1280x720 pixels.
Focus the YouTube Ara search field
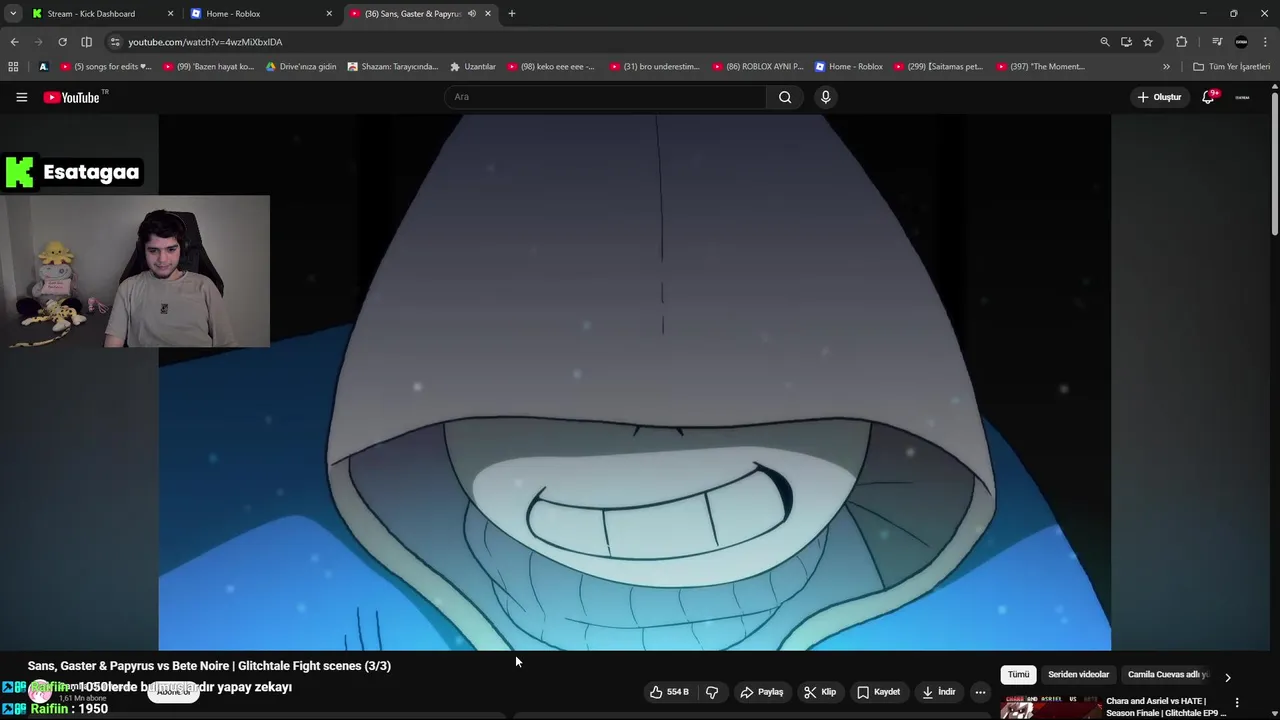(606, 97)
